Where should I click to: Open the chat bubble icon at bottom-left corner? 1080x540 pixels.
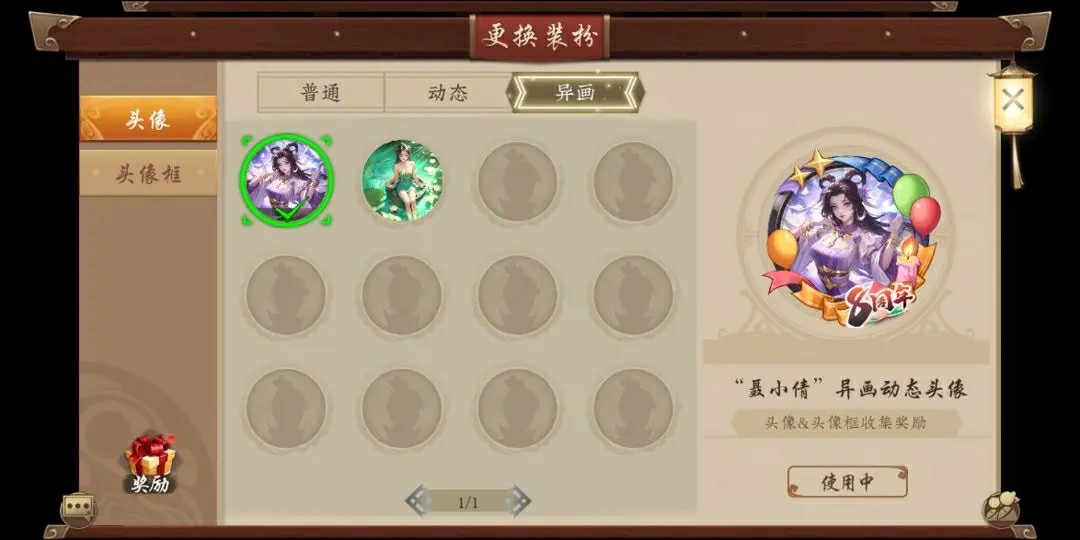(x=77, y=510)
